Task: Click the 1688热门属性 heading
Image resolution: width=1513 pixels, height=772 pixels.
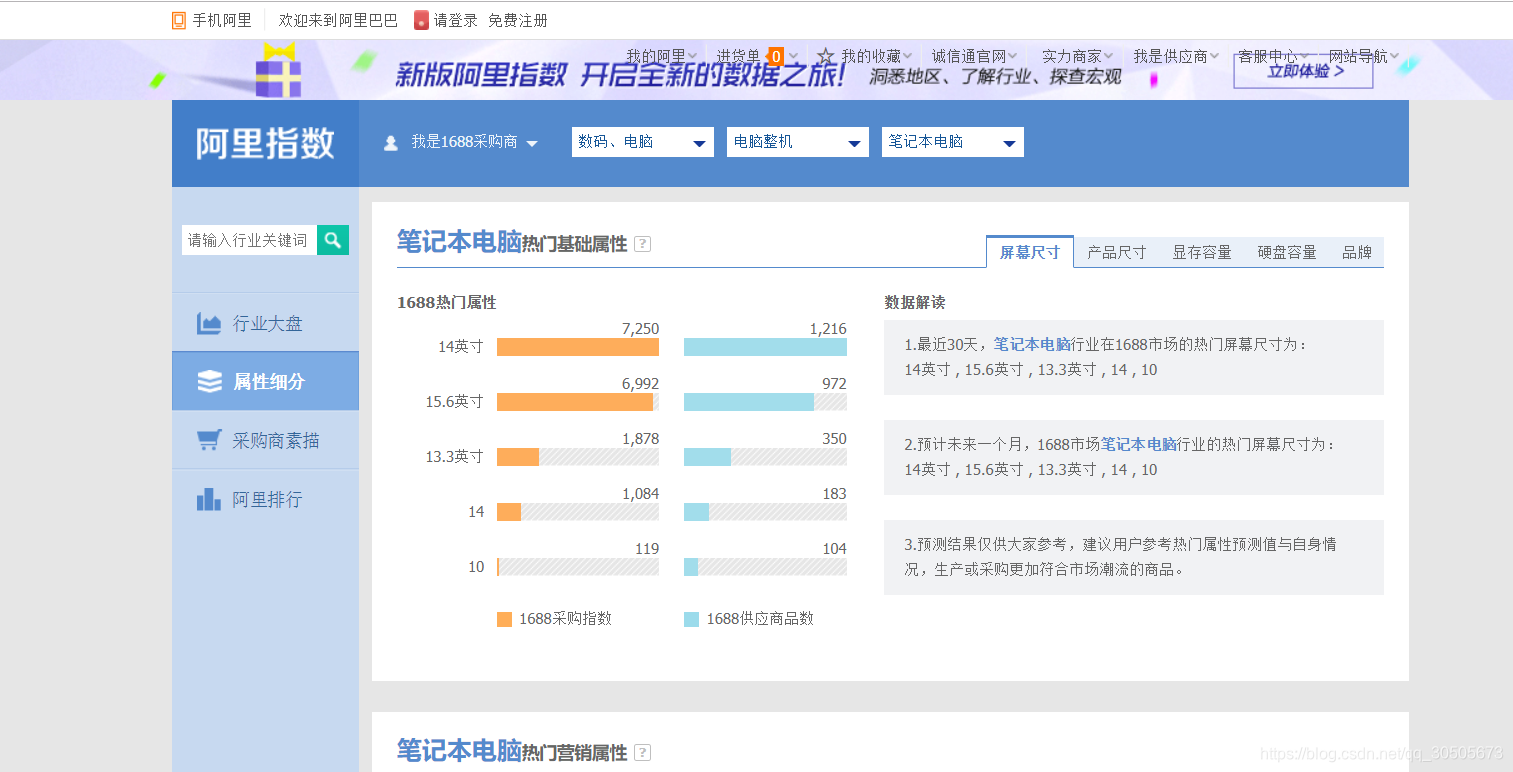Action: pyautogui.click(x=446, y=302)
